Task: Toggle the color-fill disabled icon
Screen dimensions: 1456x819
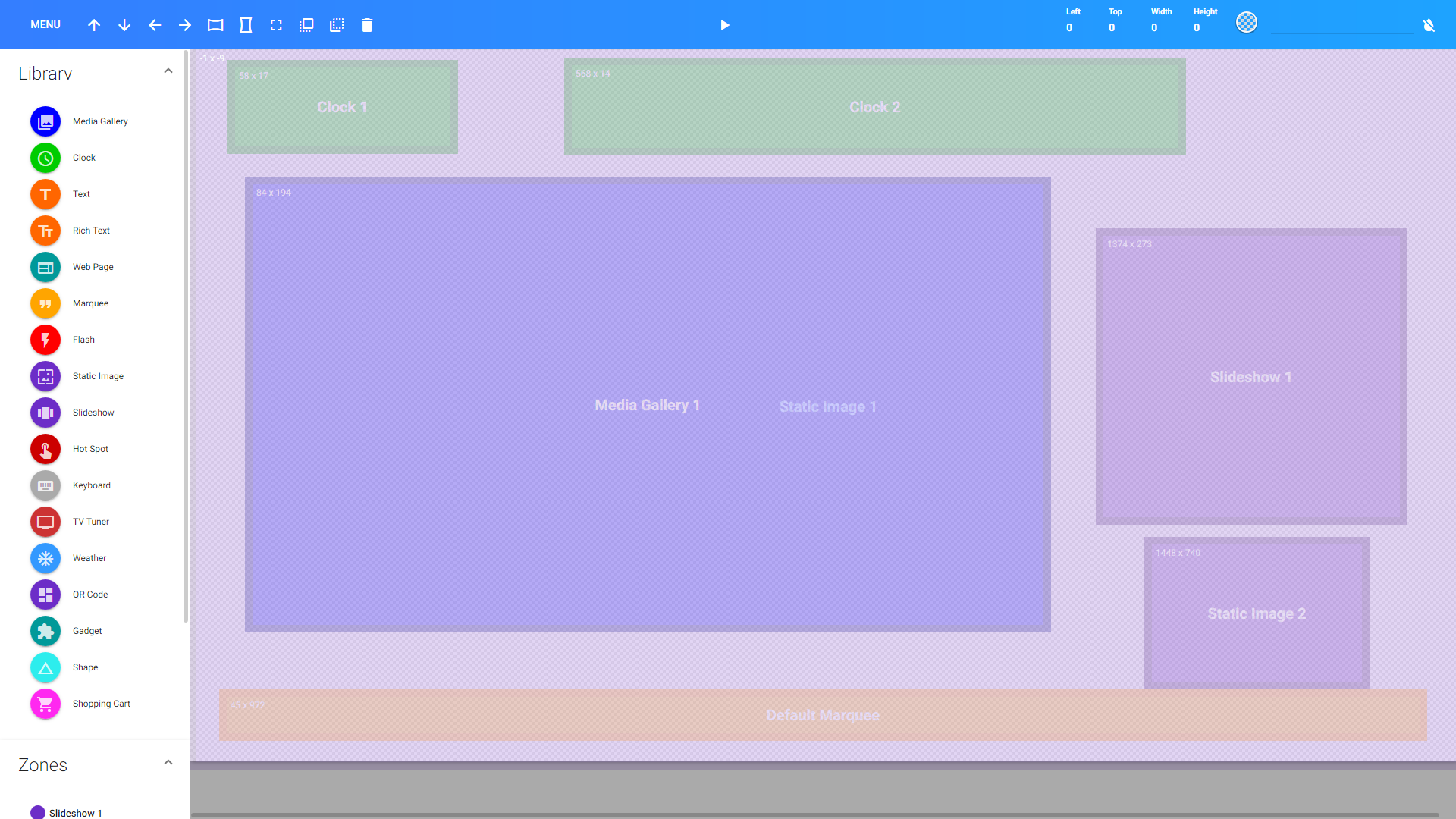Action: pyautogui.click(x=1429, y=25)
